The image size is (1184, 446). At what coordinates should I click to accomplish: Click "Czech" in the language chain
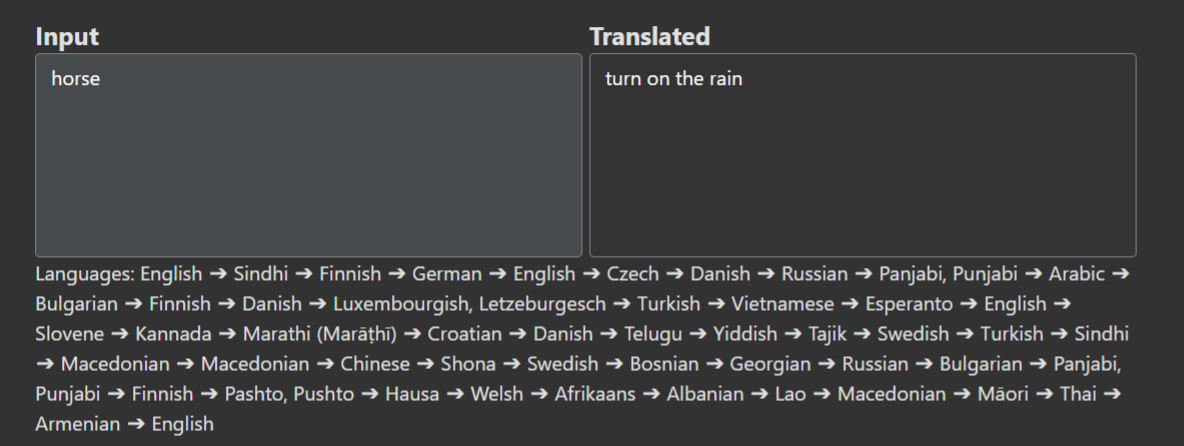point(633,274)
